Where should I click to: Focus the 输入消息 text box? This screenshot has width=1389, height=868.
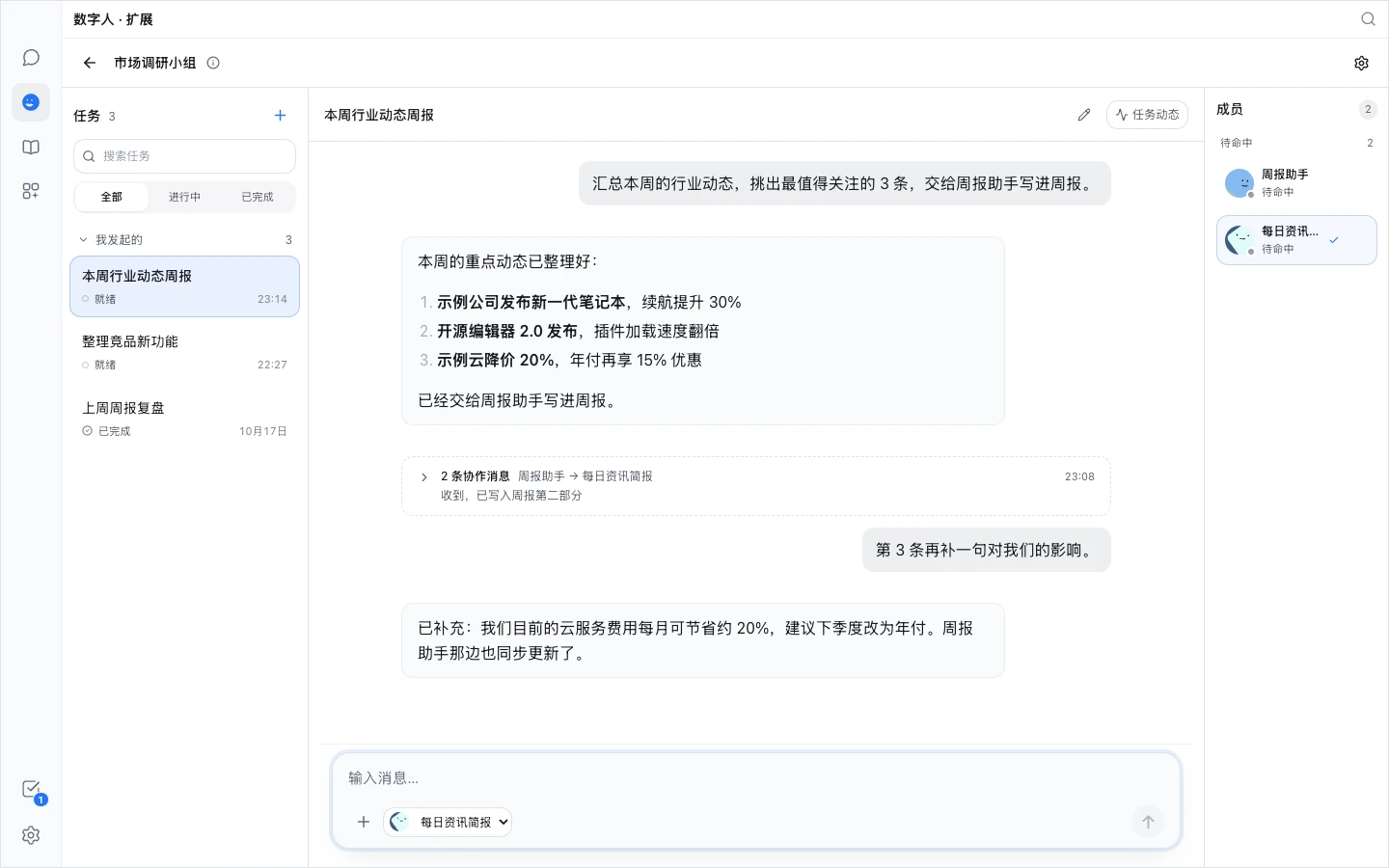tap(756, 778)
